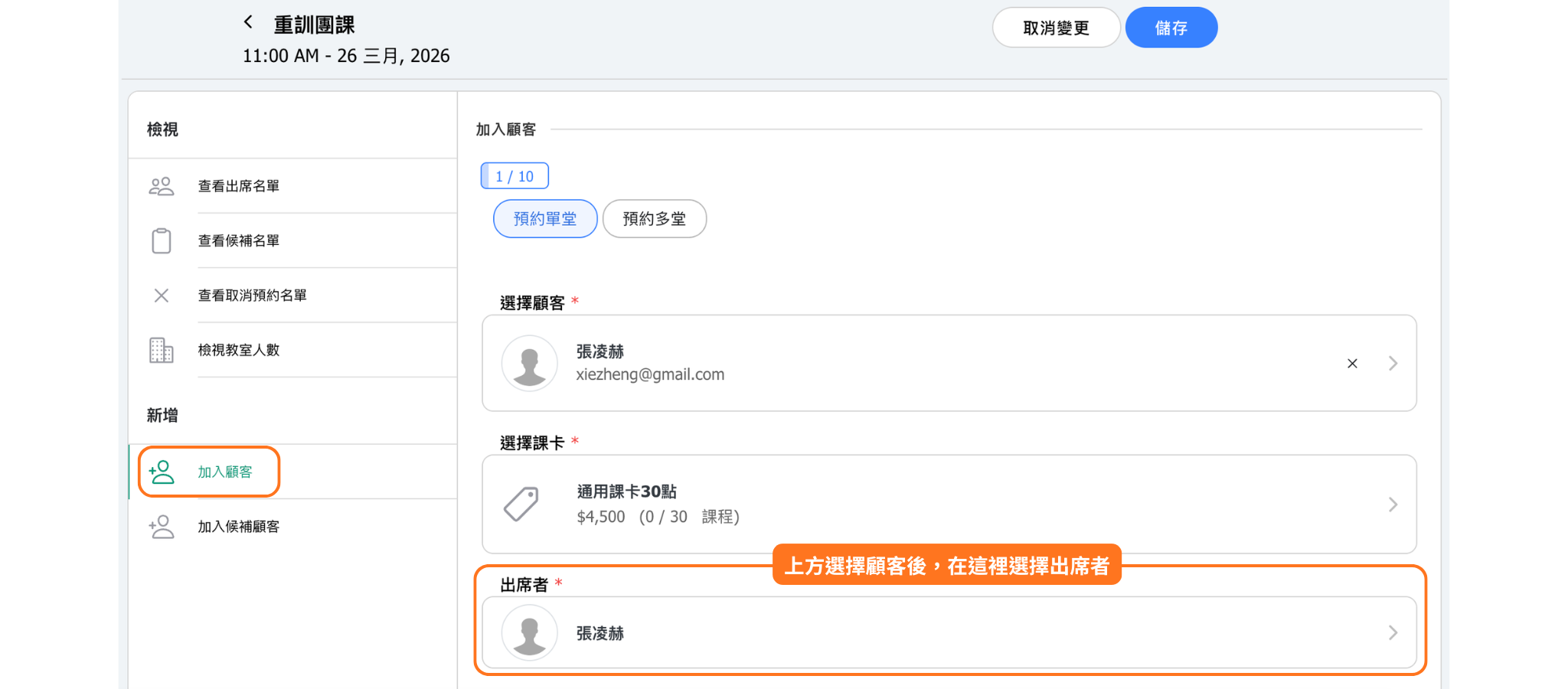Viewport: 1568px width, 689px height.
Task: Clear selected customer 張凌赫 with X
Action: coord(1352,364)
